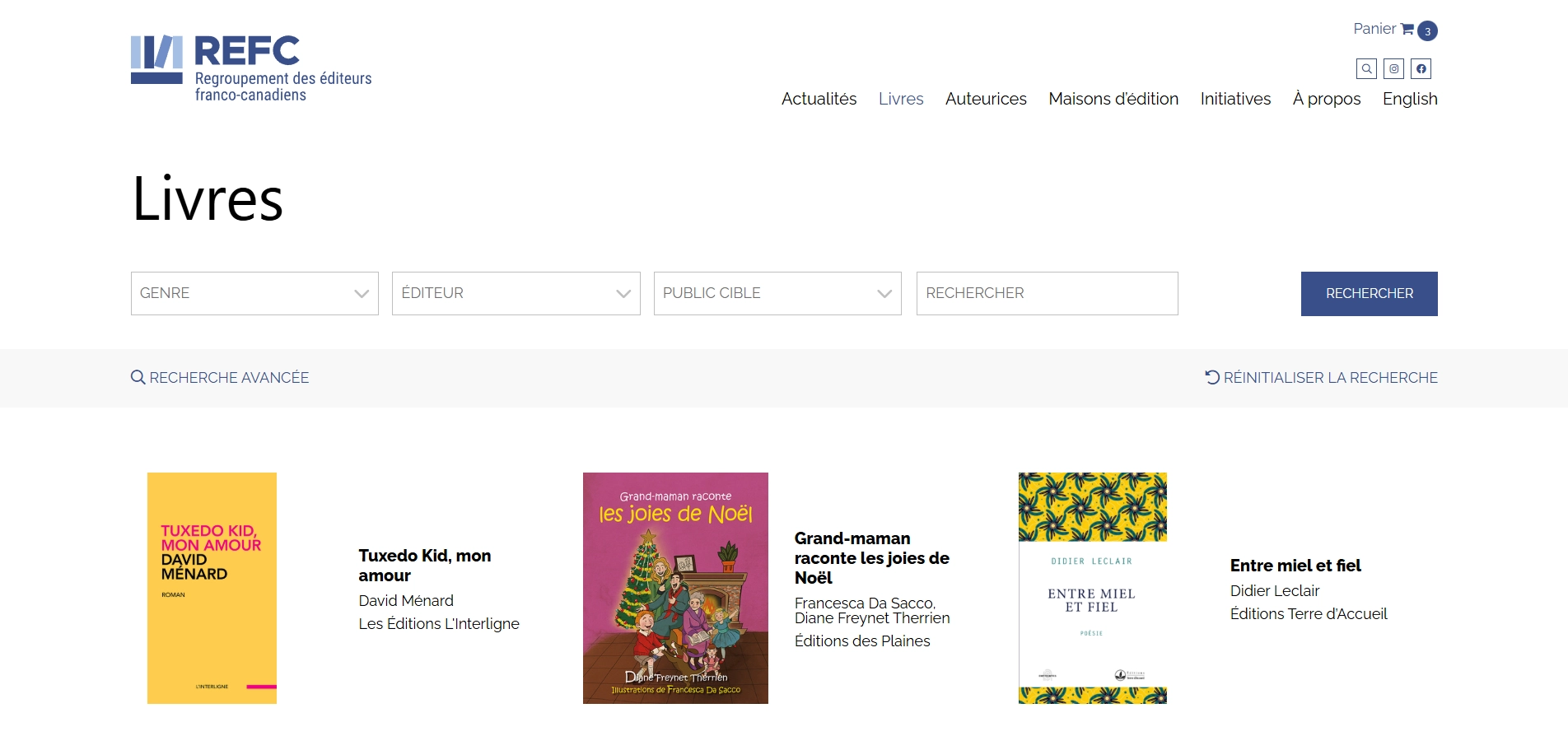This screenshot has width=1568, height=750.
Task: Select the Entre miel et fiel cover
Action: [1092, 588]
